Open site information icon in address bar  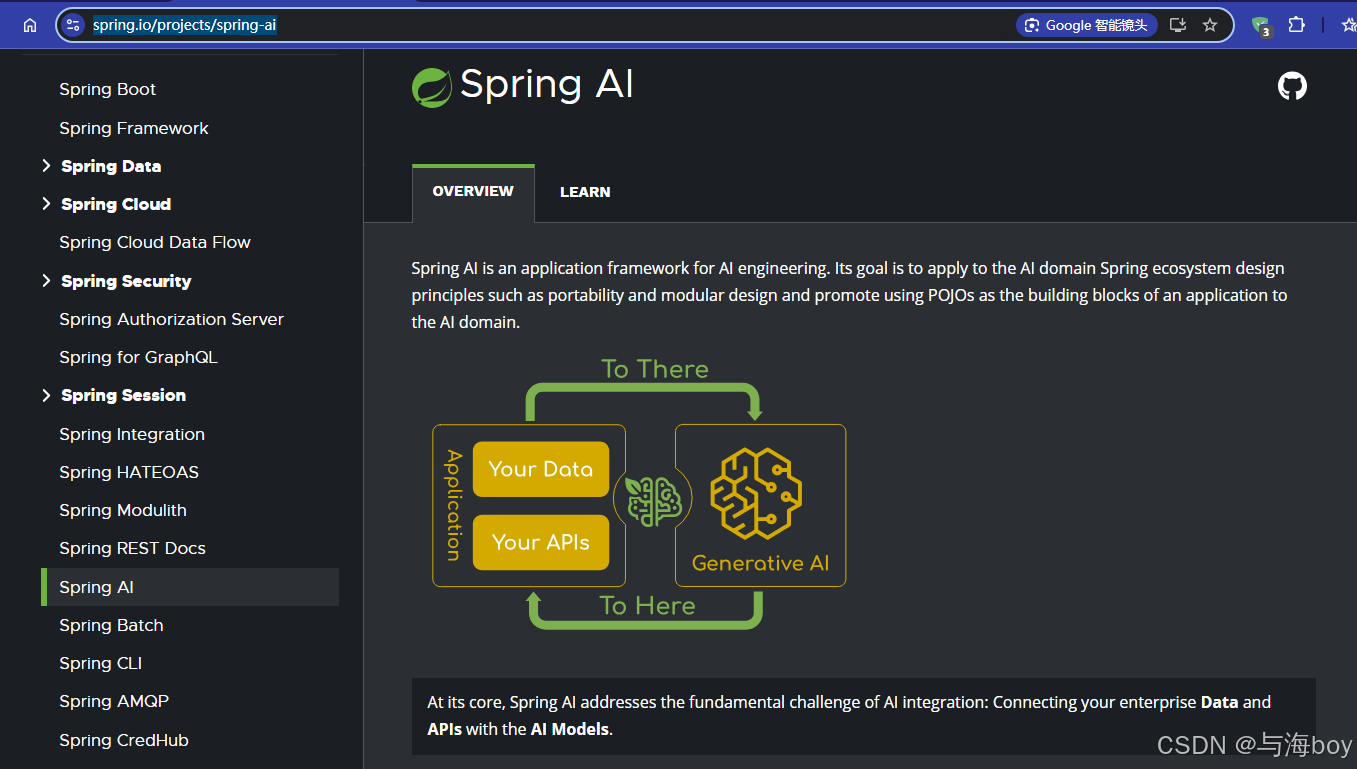pos(72,25)
